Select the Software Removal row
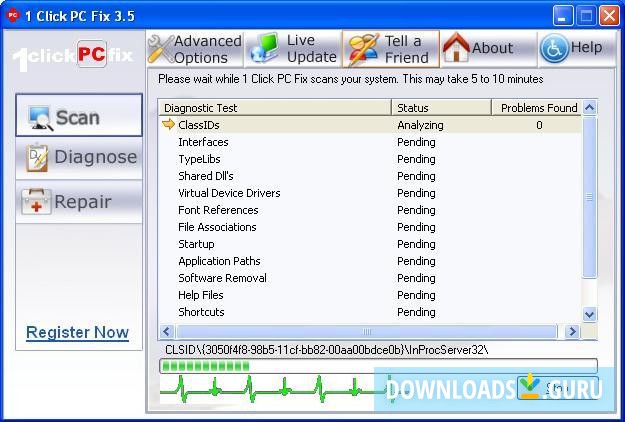625x422 pixels. click(369, 278)
